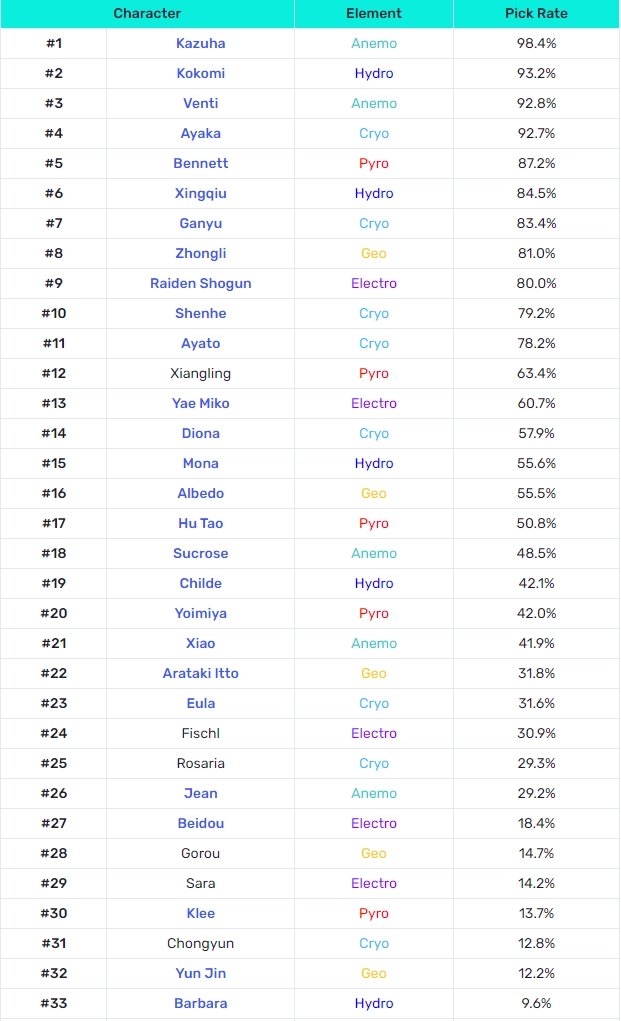Click the Pick Rate column header
This screenshot has width=621, height=1021.
pos(536,13)
